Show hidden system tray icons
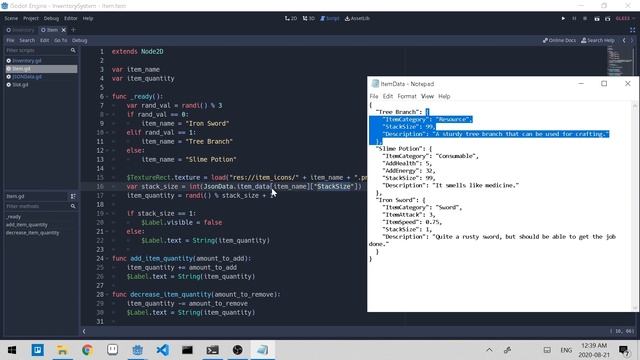Viewport: 640px width, 360px height. (489, 350)
